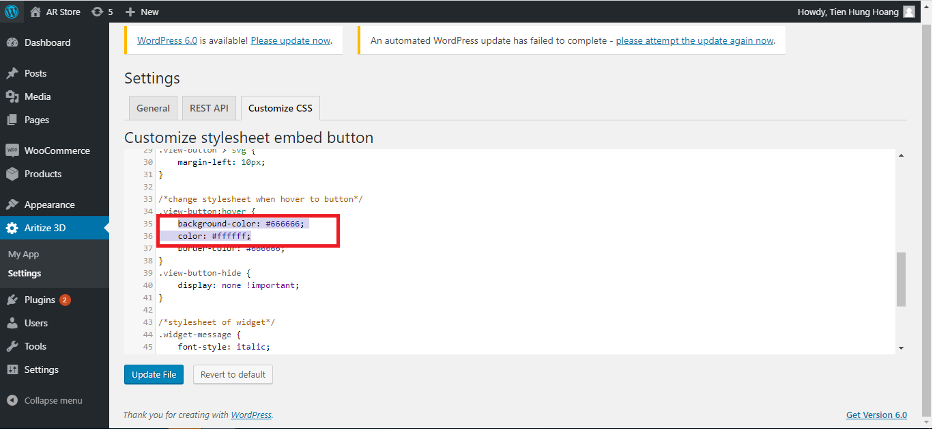936x432 pixels.
Task: Open Dashboard via its gauge icon
Action: coord(12,43)
